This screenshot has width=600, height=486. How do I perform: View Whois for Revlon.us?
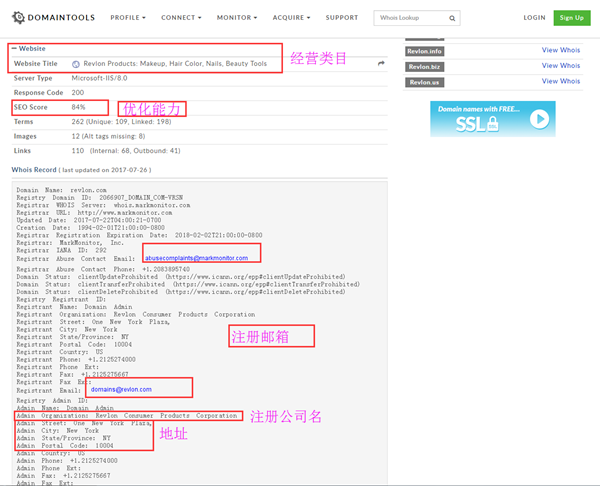pyautogui.click(x=561, y=81)
